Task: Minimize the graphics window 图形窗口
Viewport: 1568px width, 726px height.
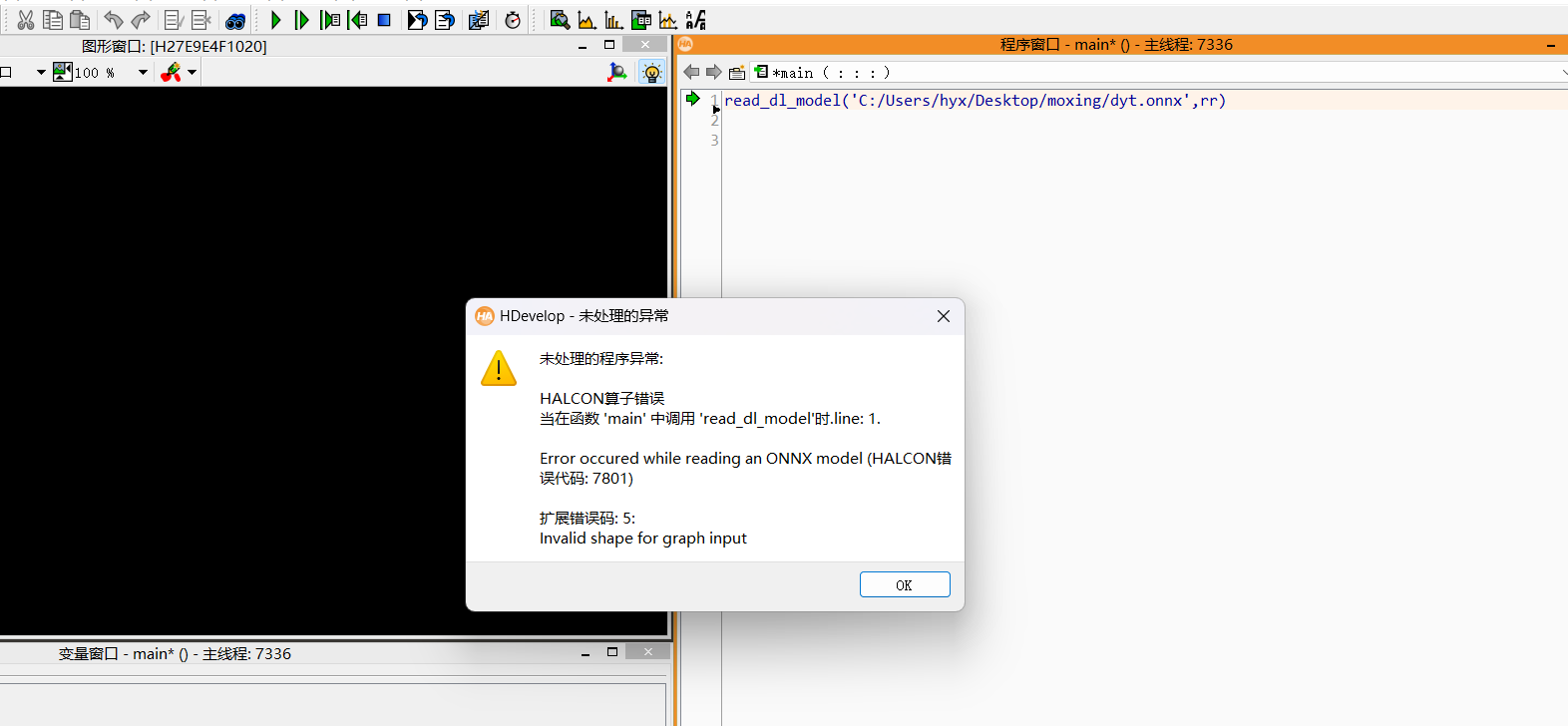Action: pyautogui.click(x=583, y=46)
